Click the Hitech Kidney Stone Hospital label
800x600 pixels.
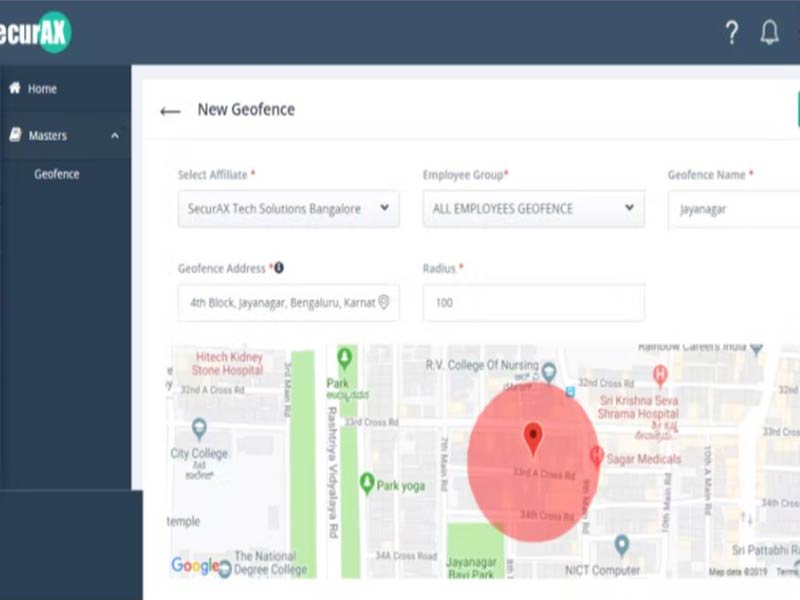(228, 363)
